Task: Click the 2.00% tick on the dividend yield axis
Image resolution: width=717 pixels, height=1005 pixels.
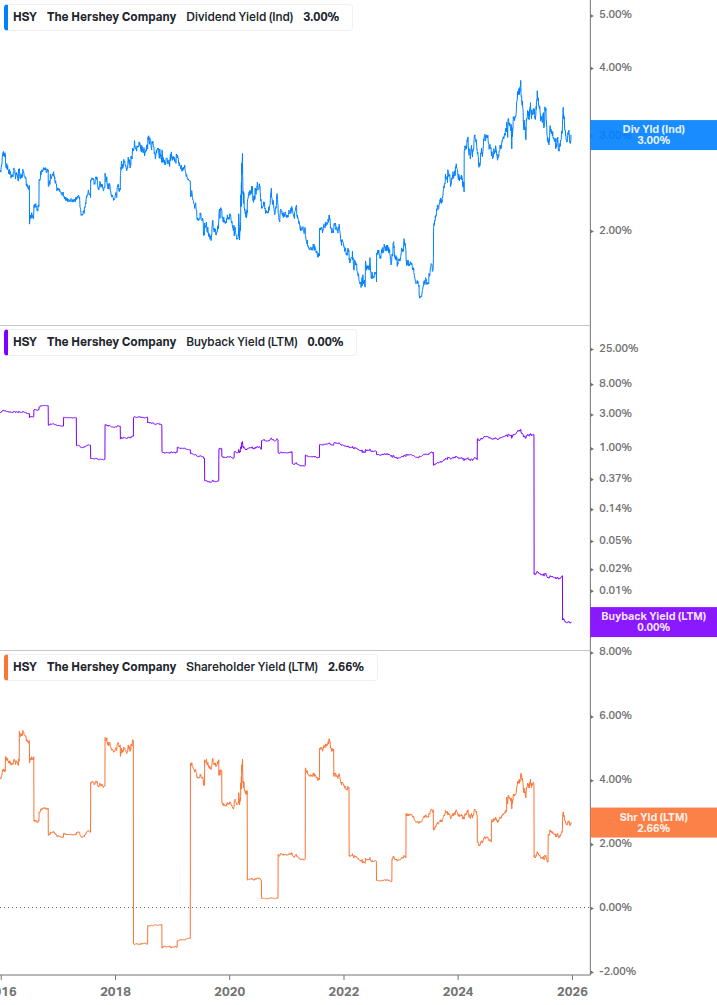Action: point(615,230)
